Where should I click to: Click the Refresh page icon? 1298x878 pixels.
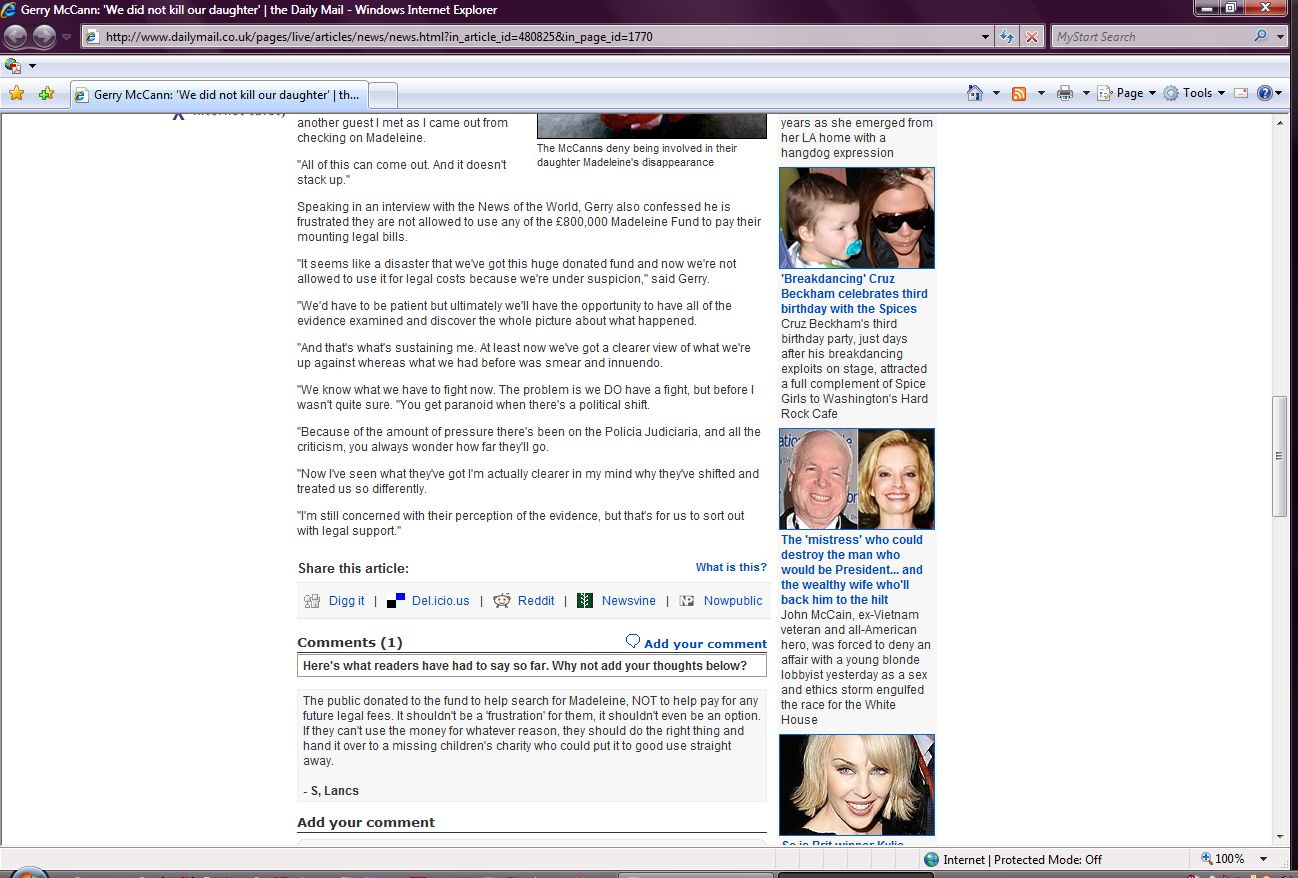tap(1008, 37)
